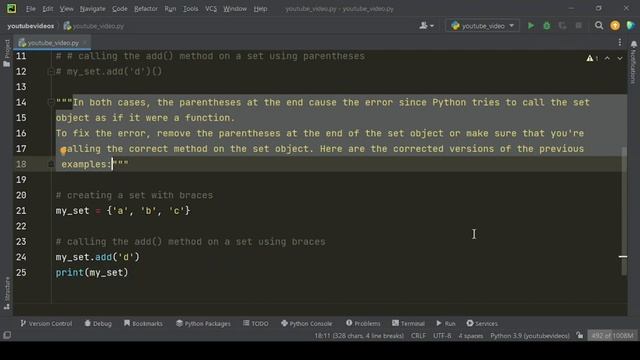Open the Code menu
This screenshot has width=640, height=360.
click(x=120, y=9)
